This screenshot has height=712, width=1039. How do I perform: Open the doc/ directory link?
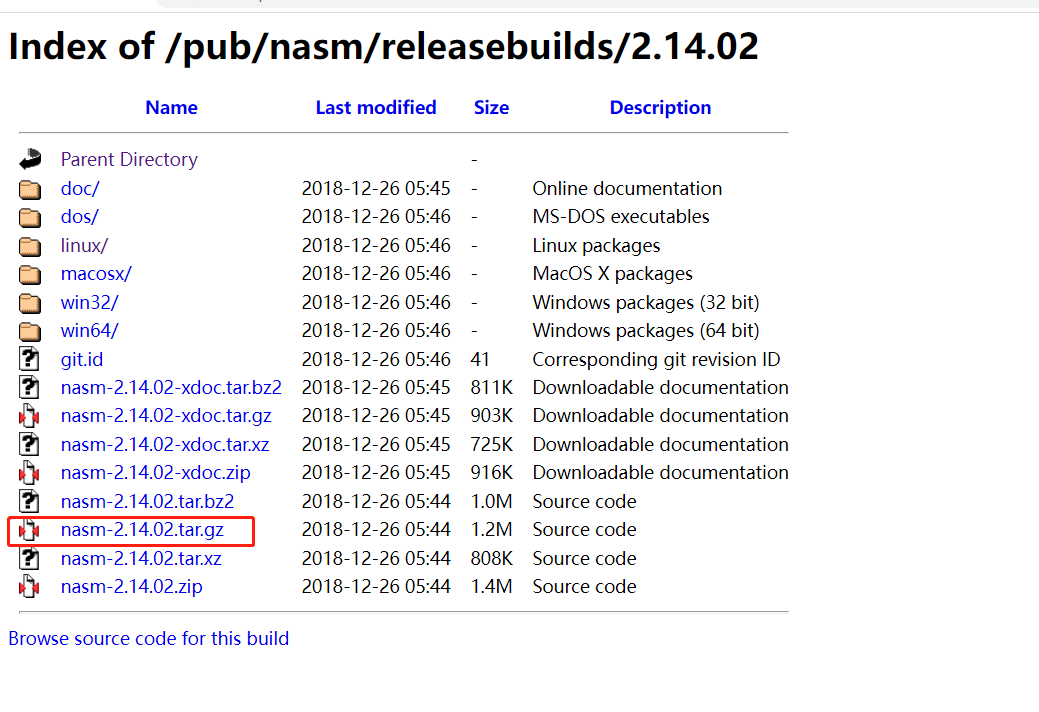(x=80, y=189)
